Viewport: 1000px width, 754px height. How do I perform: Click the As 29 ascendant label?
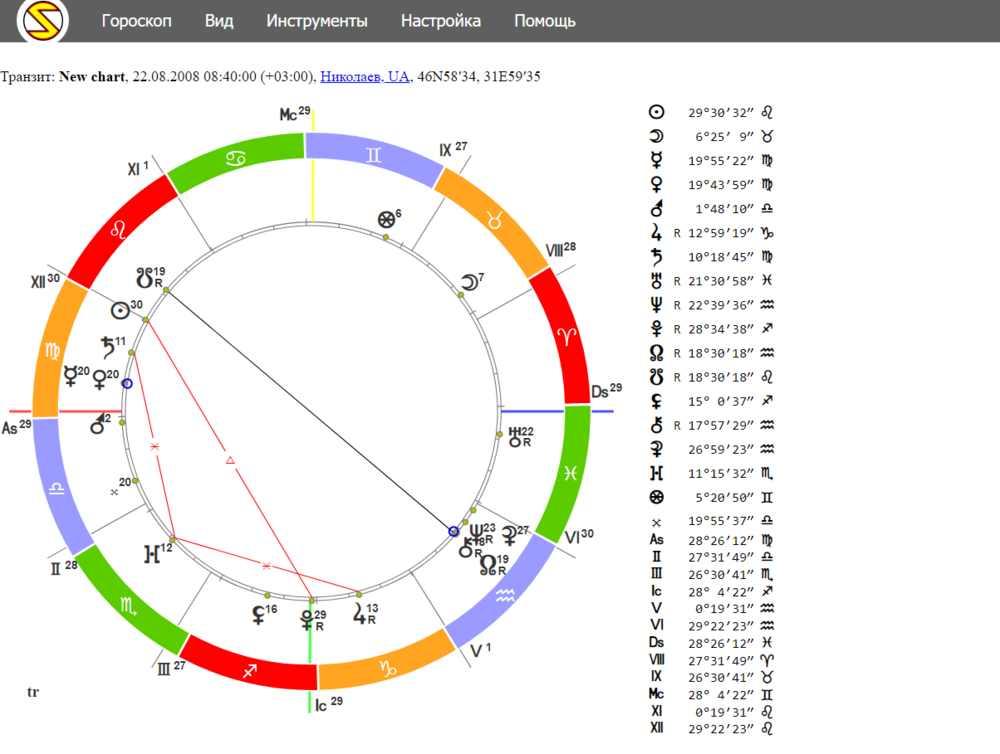pyautogui.click(x=16, y=427)
